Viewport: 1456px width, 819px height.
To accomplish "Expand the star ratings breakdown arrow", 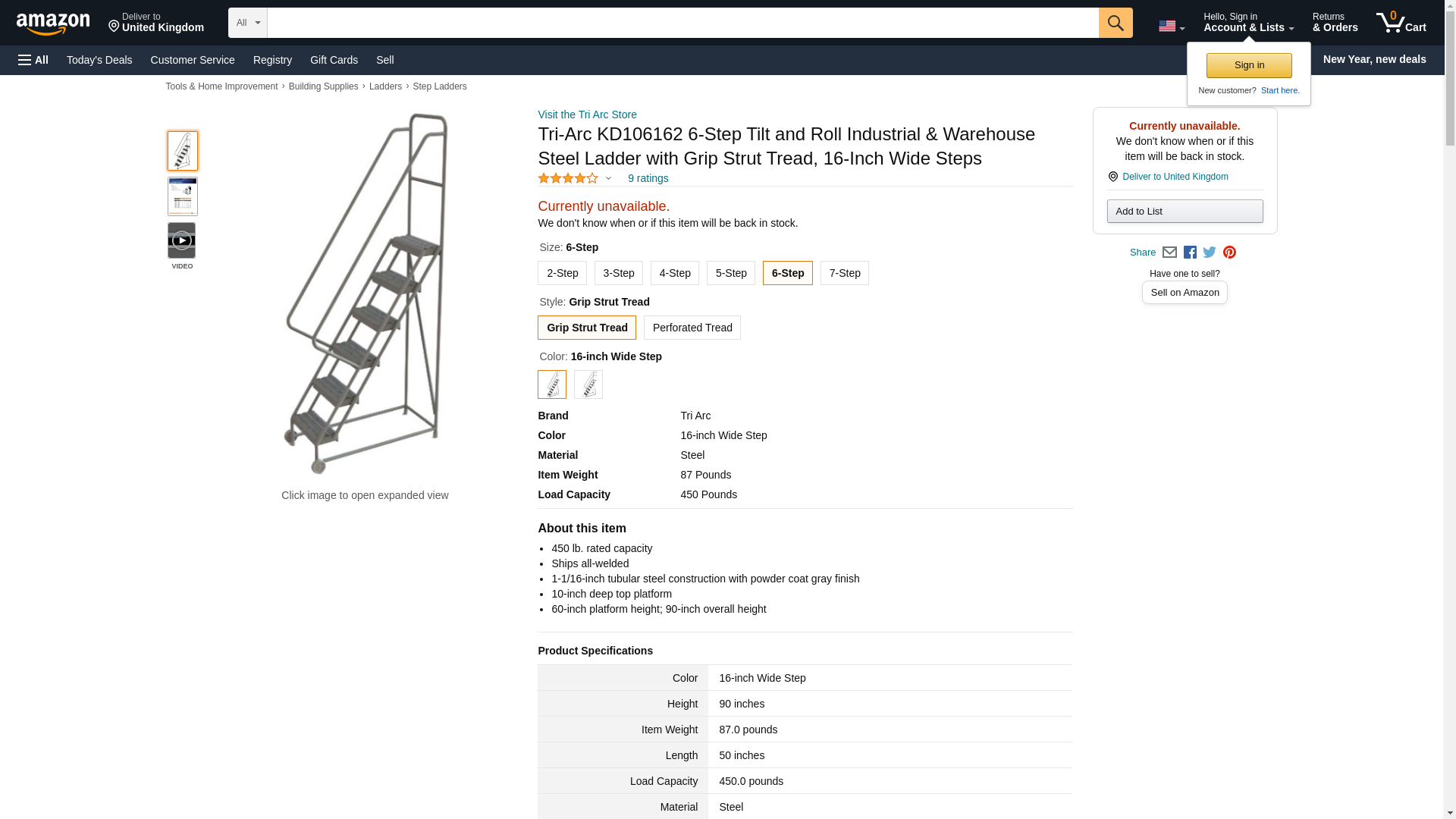I will pos(608,178).
